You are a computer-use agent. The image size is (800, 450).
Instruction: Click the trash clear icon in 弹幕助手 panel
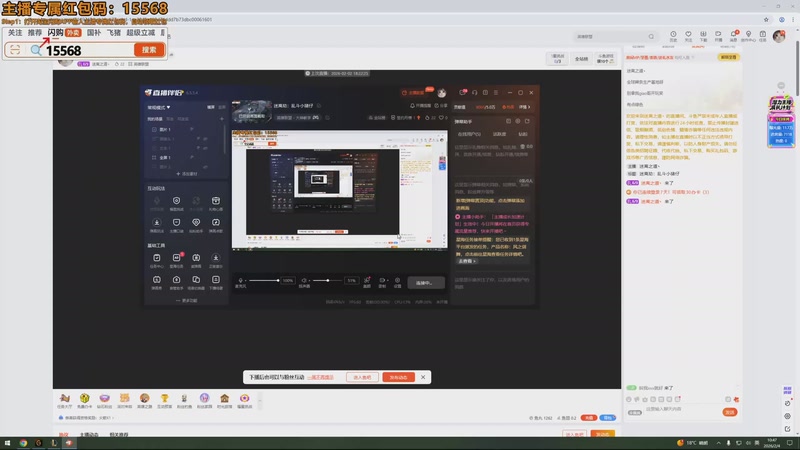[x=522, y=146]
